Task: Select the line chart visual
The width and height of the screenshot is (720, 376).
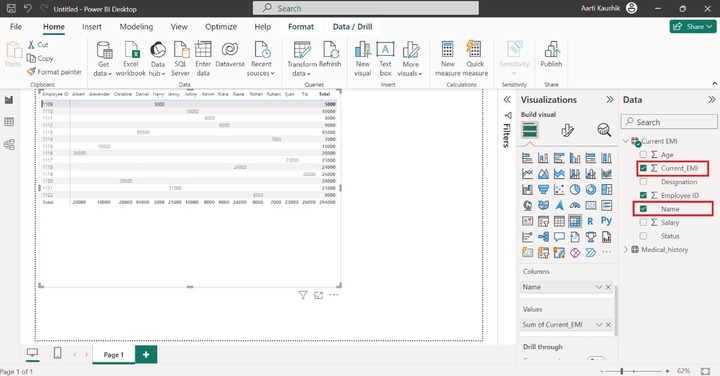Action: click(x=528, y=174)
